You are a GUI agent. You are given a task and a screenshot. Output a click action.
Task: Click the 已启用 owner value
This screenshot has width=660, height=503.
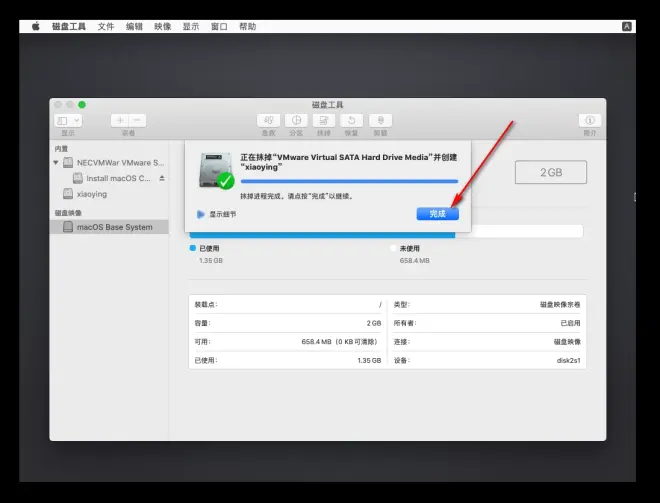(570, 323)
